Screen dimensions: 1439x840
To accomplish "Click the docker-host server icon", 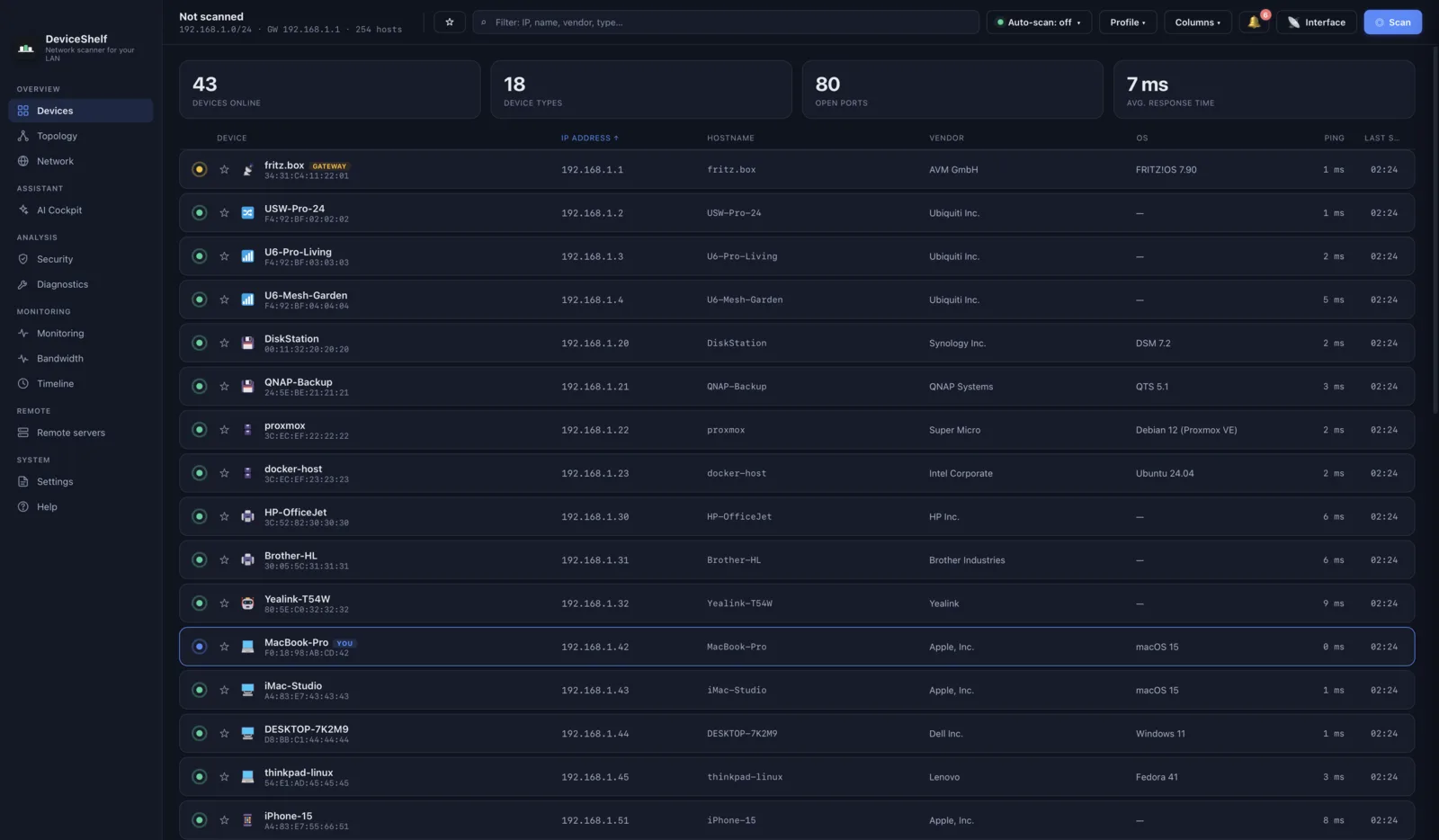I will click(247, 473).
